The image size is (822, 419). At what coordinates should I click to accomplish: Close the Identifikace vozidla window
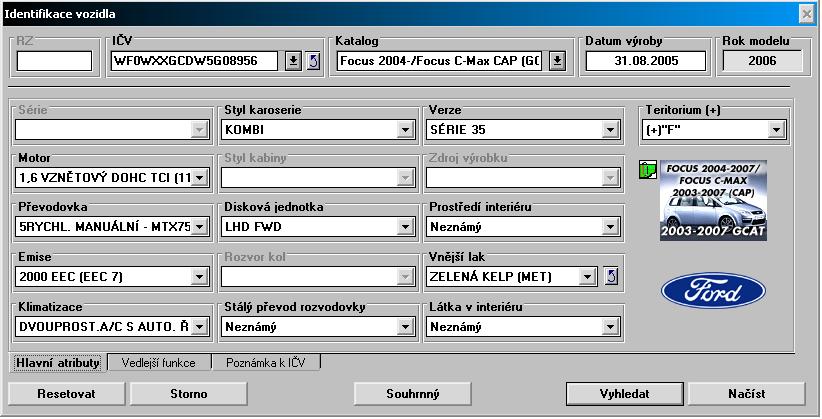tap(806, 14)
